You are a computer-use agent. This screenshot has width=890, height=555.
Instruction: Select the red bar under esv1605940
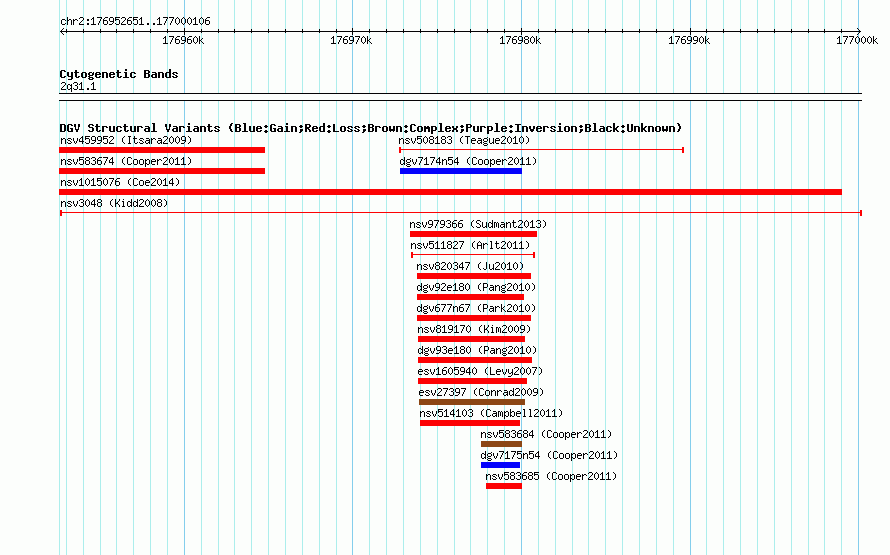coord(472,381)
